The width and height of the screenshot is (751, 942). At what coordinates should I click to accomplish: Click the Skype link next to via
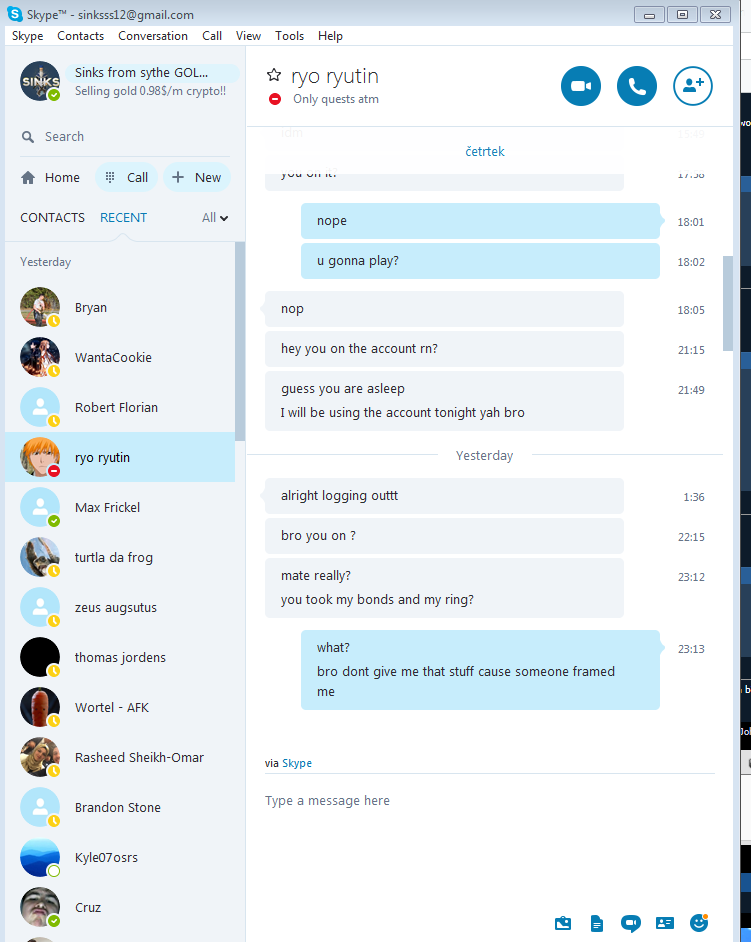click(297, 763)
